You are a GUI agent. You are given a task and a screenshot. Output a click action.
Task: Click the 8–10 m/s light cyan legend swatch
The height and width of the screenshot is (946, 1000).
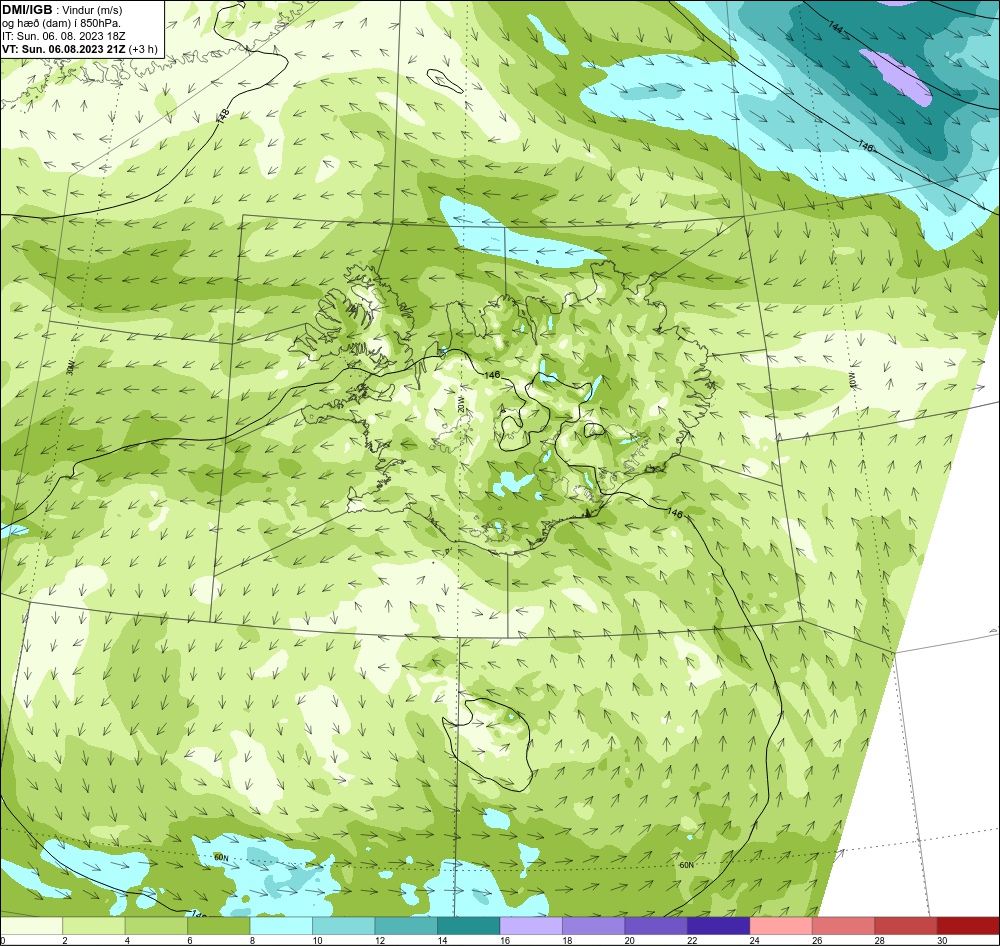[x=281, y=926]
